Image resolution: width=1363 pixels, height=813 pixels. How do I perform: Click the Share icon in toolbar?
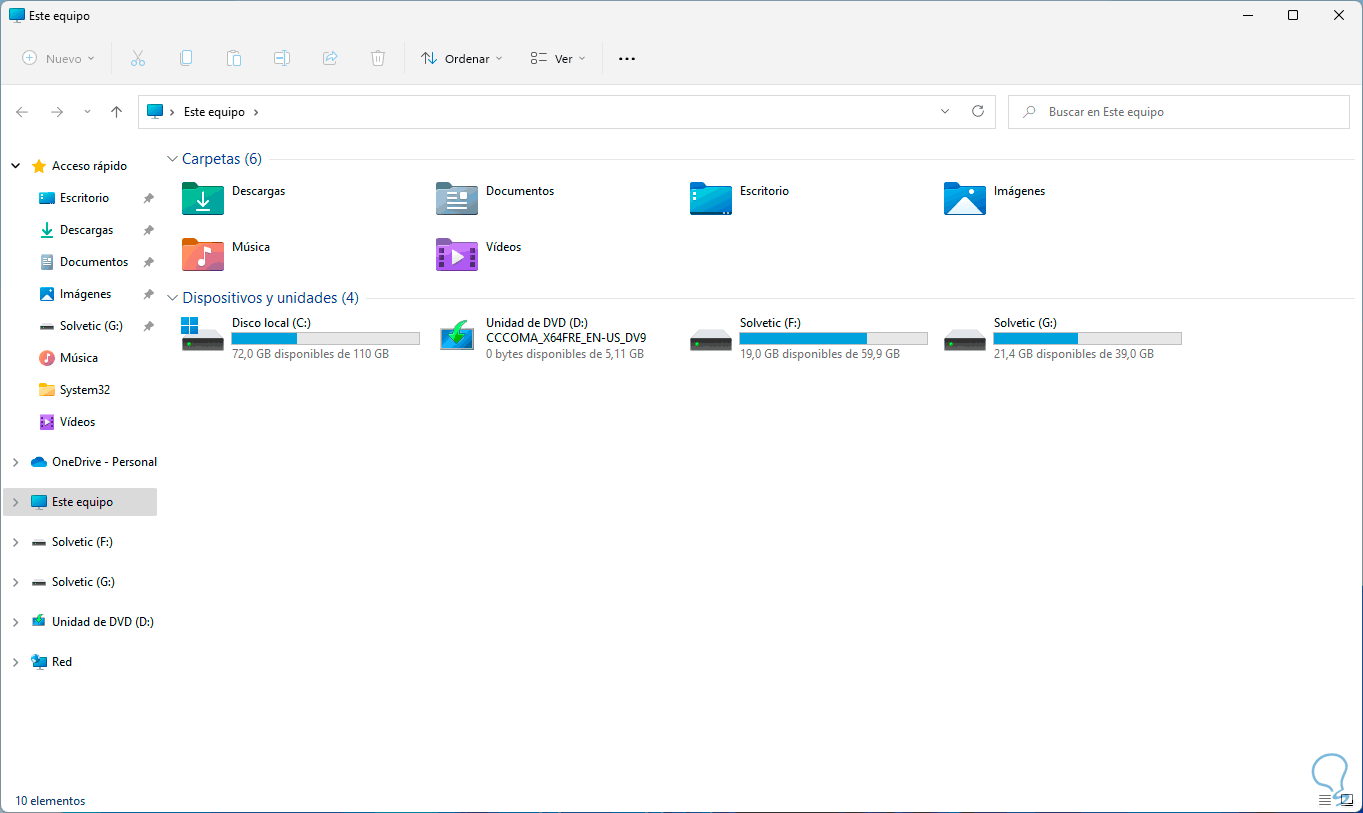[x=330, y=59]
